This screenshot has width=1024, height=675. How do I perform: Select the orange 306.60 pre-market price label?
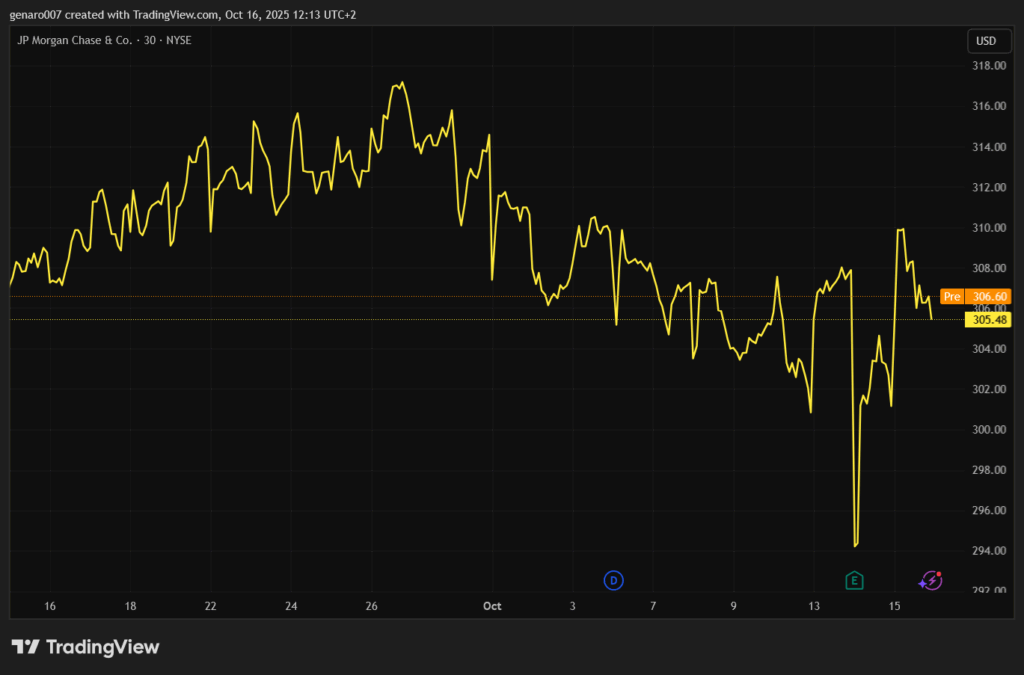990,297
